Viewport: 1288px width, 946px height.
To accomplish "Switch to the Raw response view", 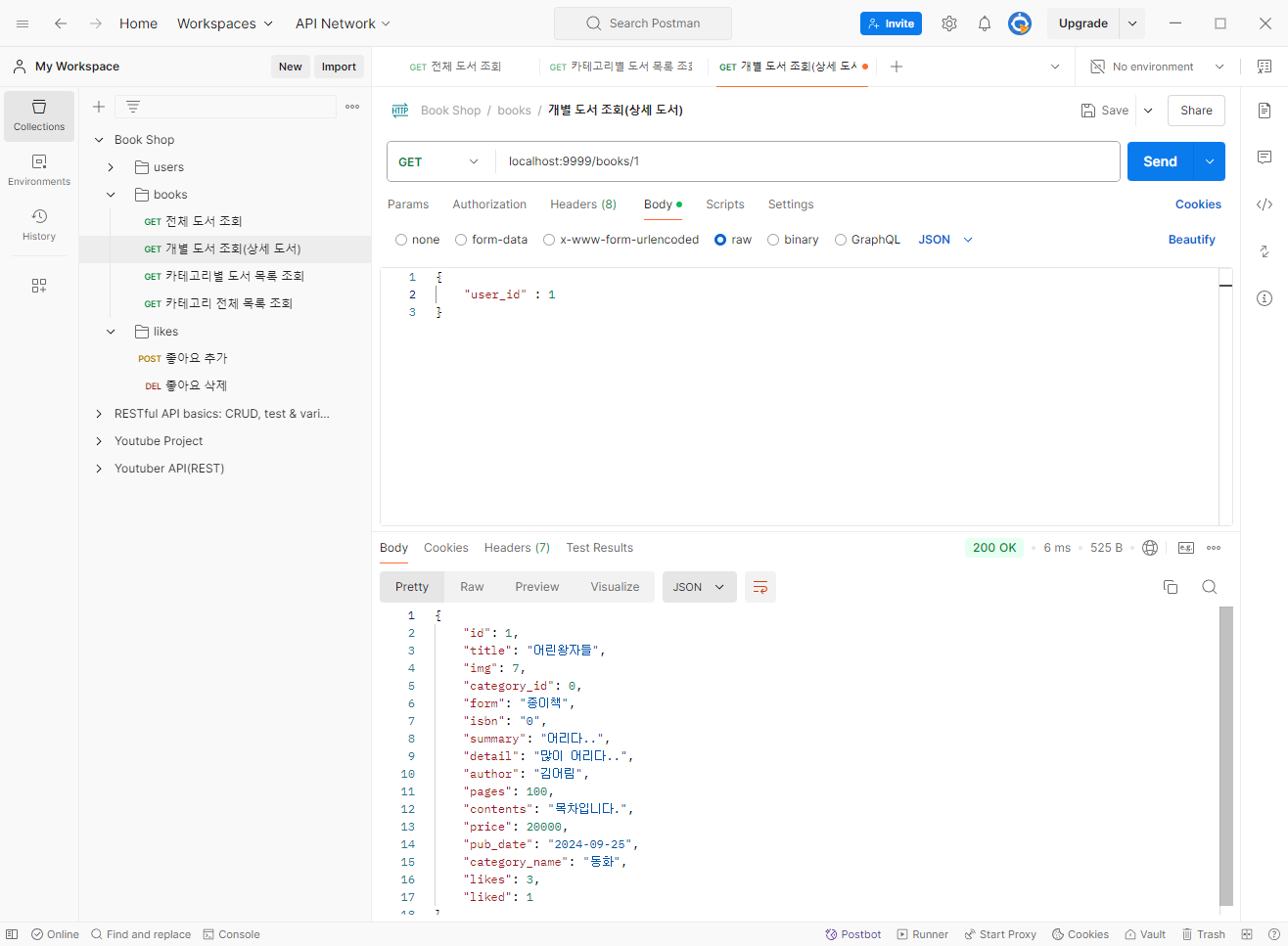I will coord(472,587).
